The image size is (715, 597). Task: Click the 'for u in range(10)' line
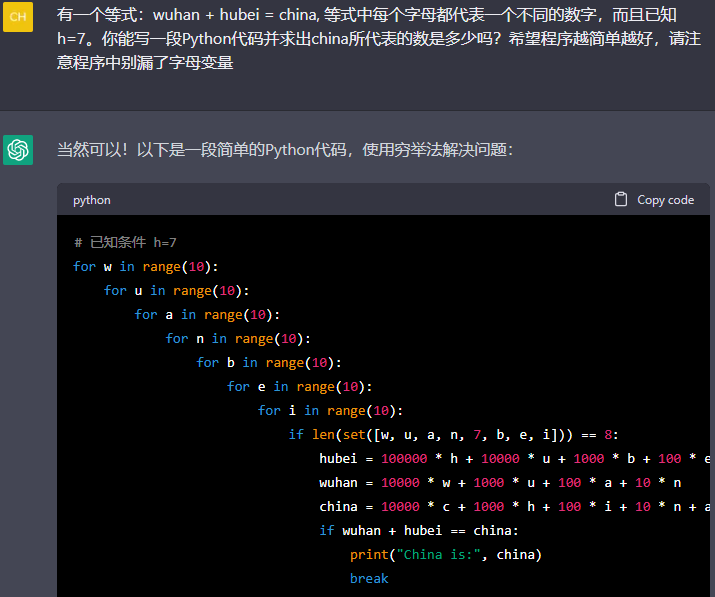pos(176,290)
